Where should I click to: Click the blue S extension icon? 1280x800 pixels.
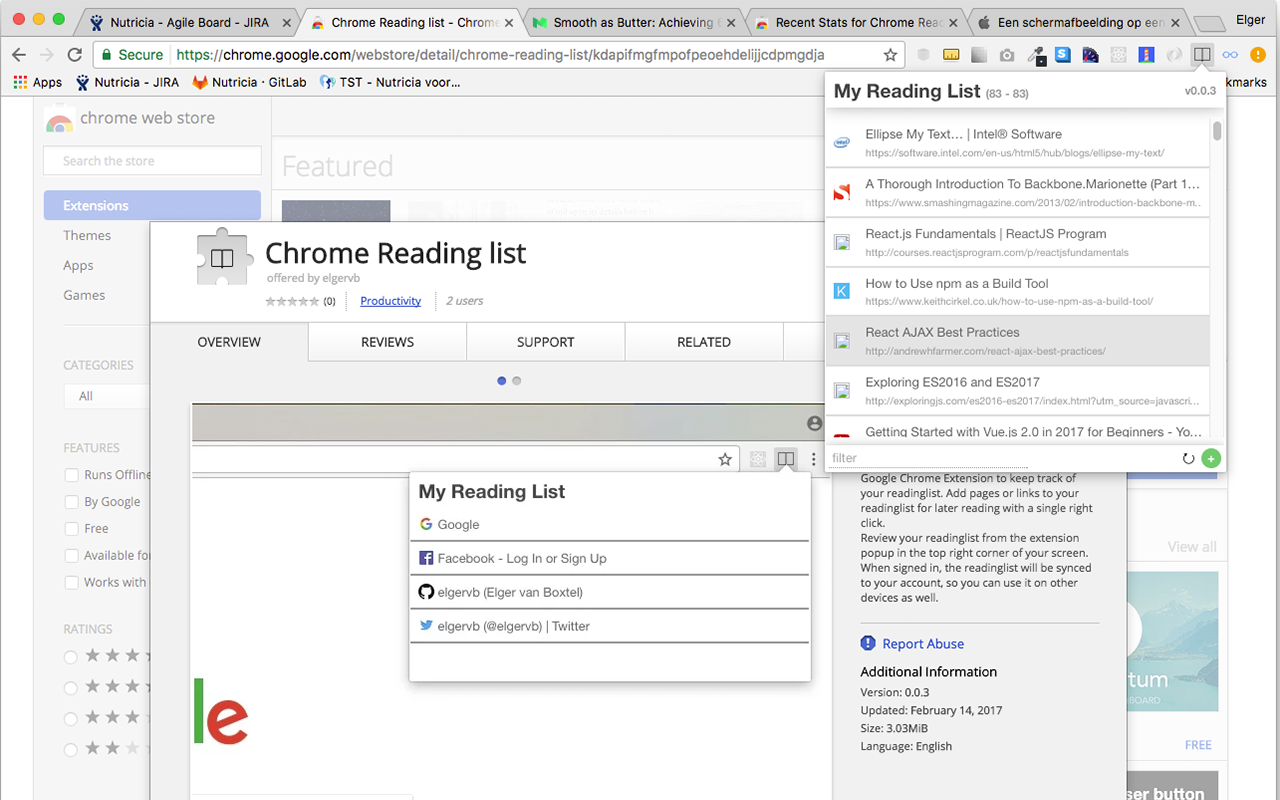pyautogui.click(x=1063, y=55)
